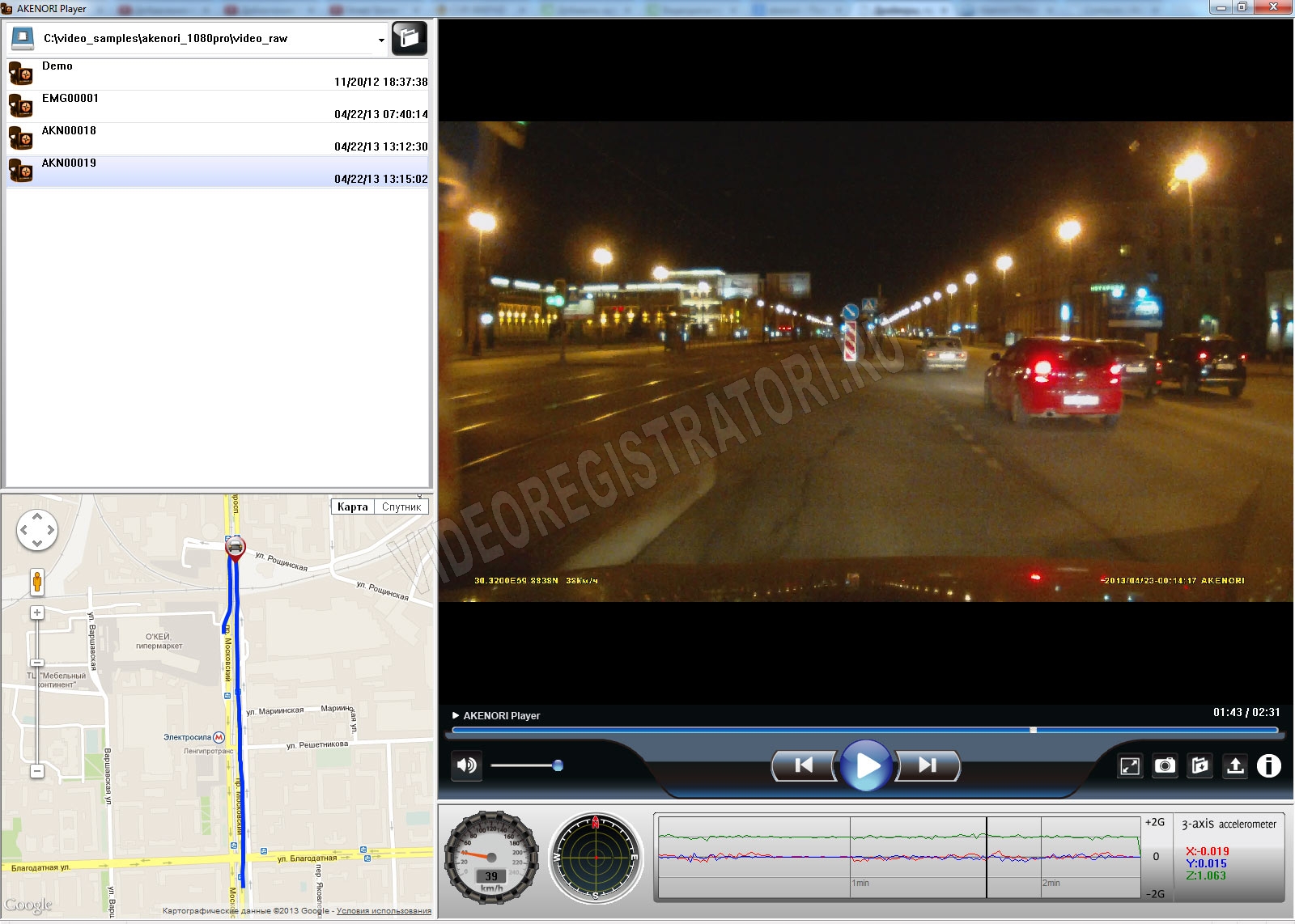1295x924 pixels.
Task: Click the video progress bar handle
Action: click(1033, 730)
